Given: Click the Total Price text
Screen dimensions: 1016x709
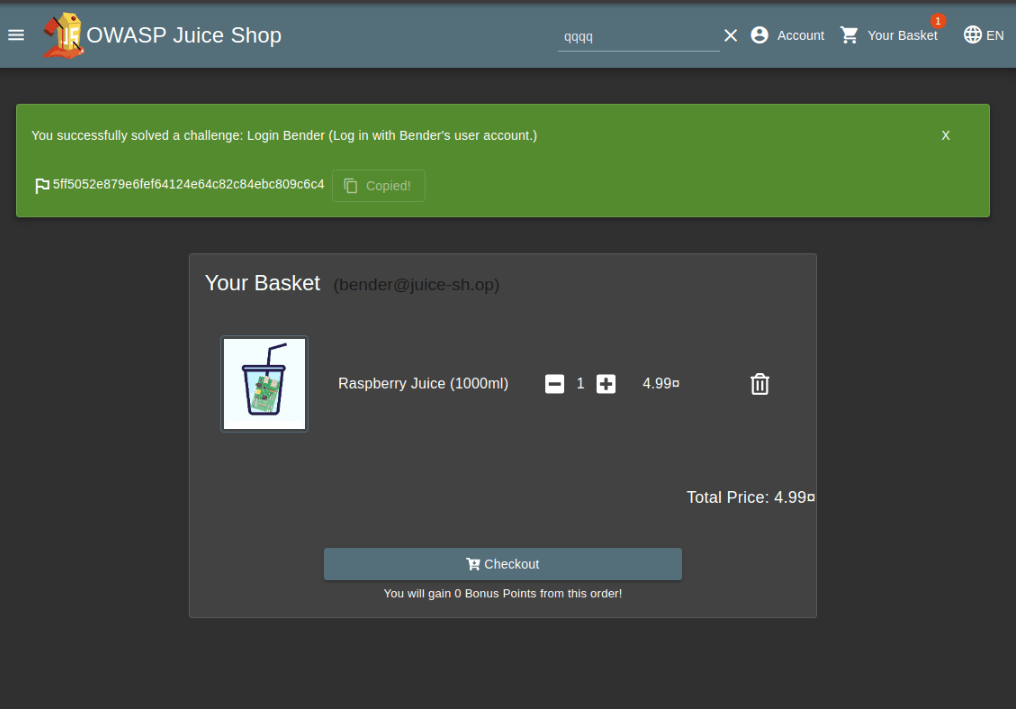Looking at the screenshot, I should (750, 497).
